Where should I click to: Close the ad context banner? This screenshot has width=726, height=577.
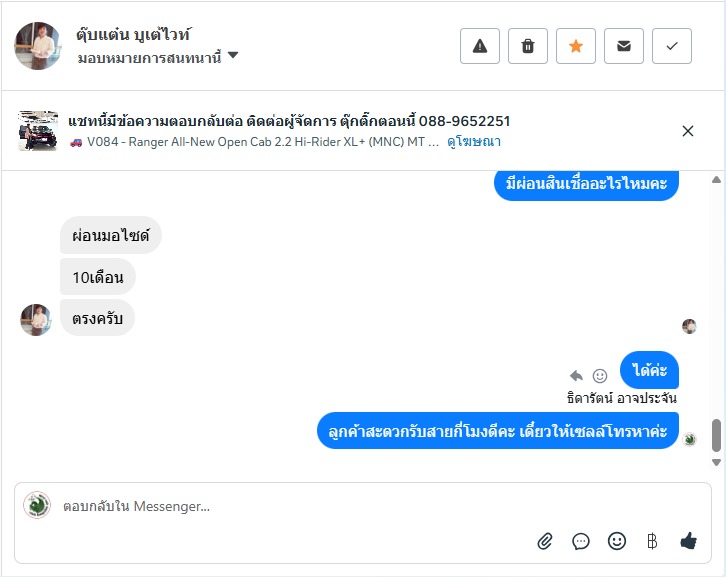(688, 131)
